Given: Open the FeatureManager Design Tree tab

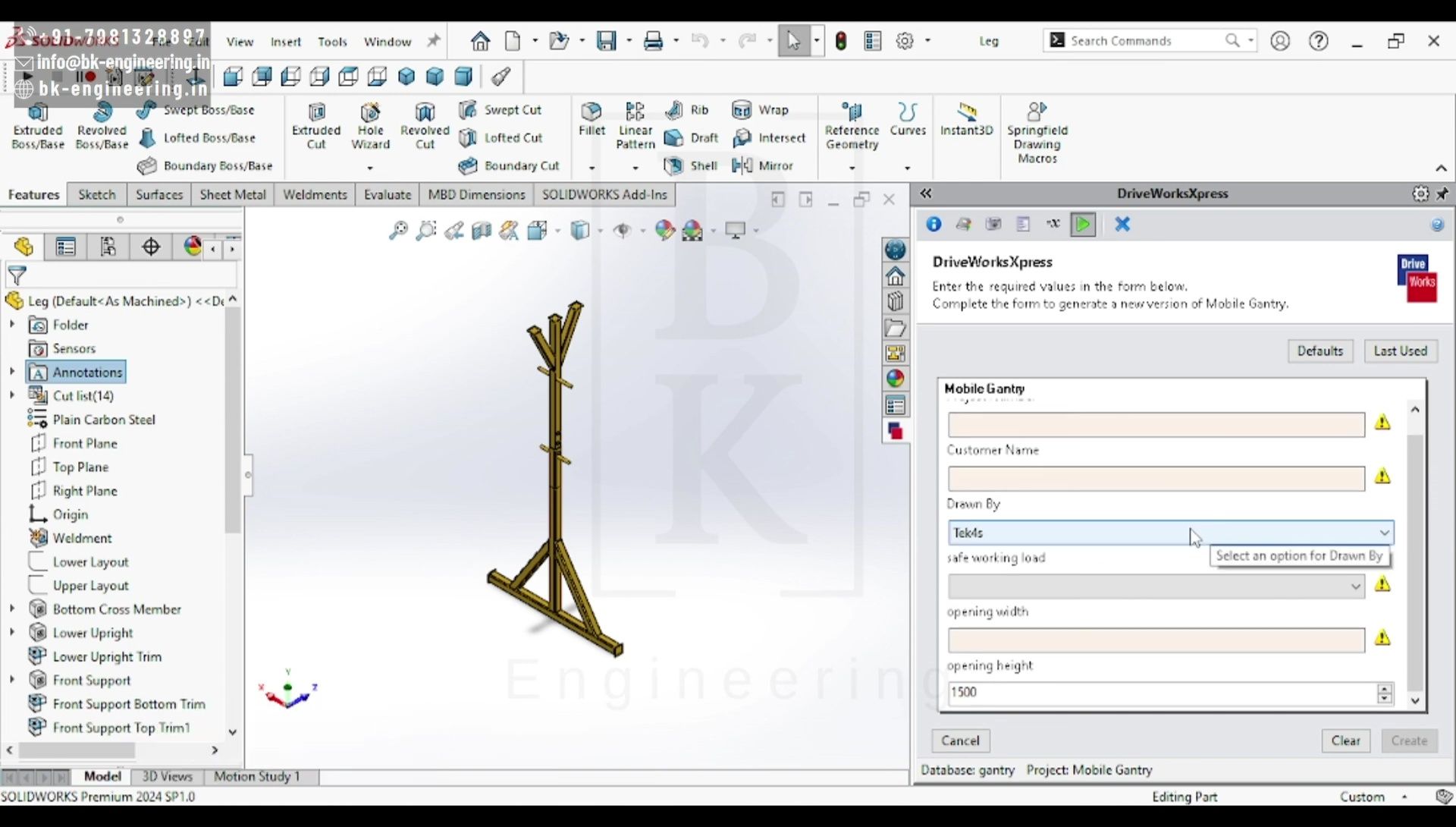Looking at the screenshot, I should coord(24,247).
